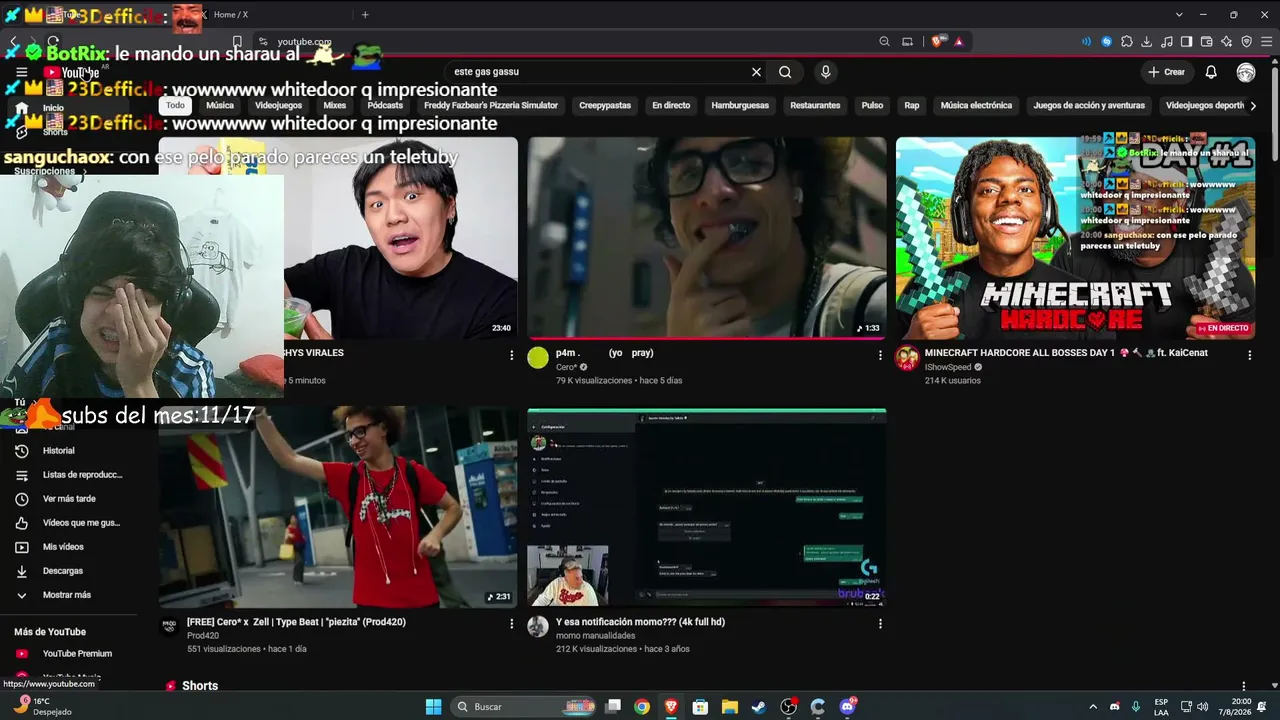The image size is (1280, 720).
Task: Open the Cero x Zell Type Beat thumbnail
Action: coord(338,507)
